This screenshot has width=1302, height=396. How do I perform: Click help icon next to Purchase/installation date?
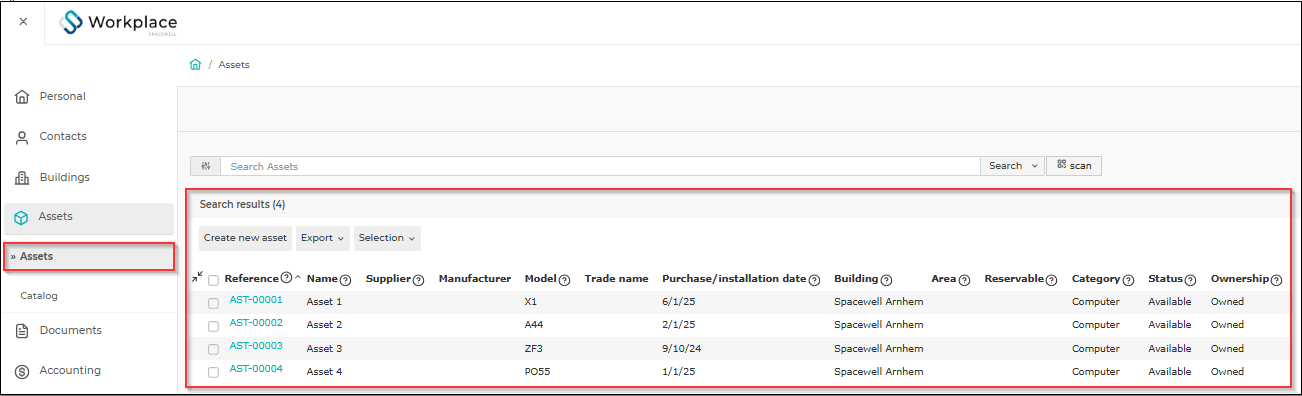[x=814, y=280]
